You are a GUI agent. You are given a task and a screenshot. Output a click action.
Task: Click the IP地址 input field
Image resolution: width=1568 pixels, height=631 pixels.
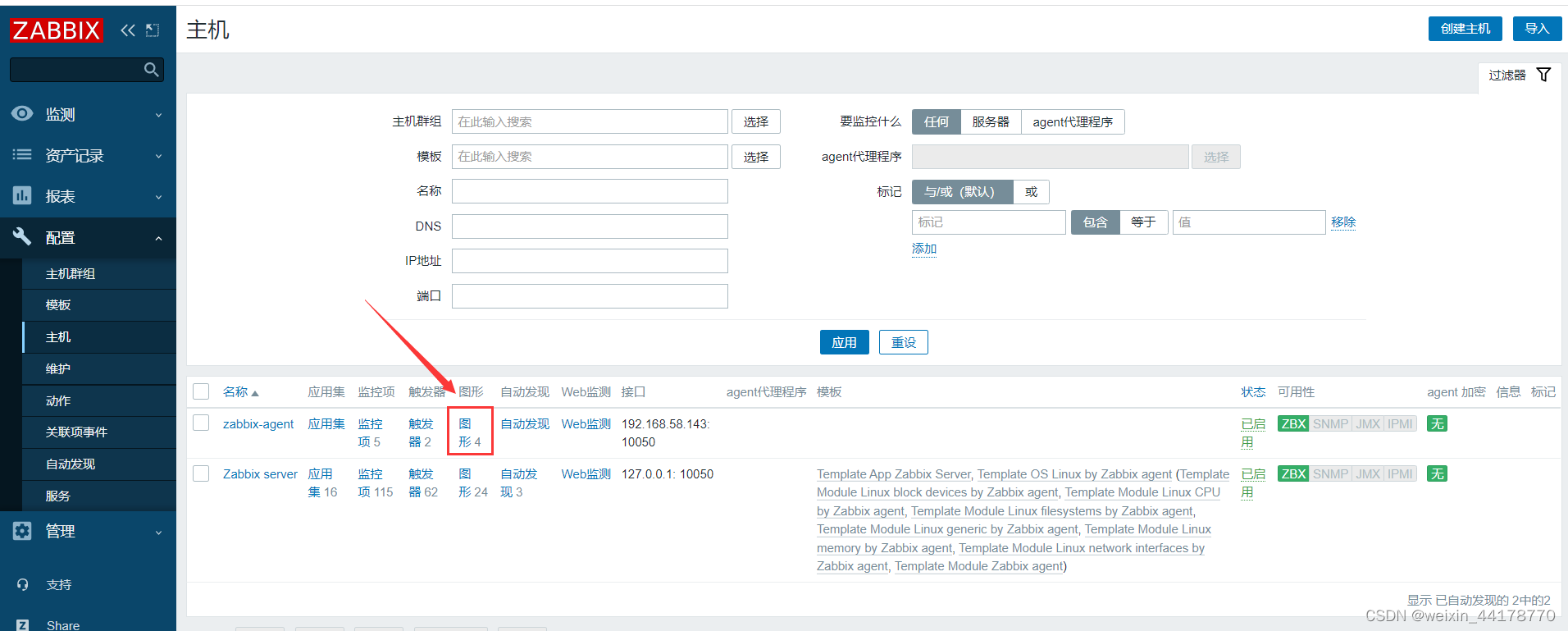click(590, 261)
